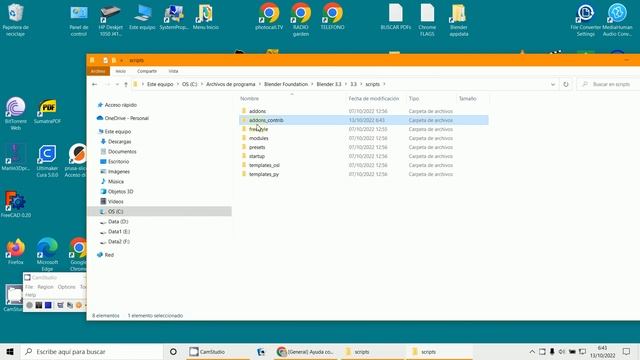The image size is (640, 360).
Task: Launch the photocall.TV Chrome shortcut
Action: click(269, 17)
